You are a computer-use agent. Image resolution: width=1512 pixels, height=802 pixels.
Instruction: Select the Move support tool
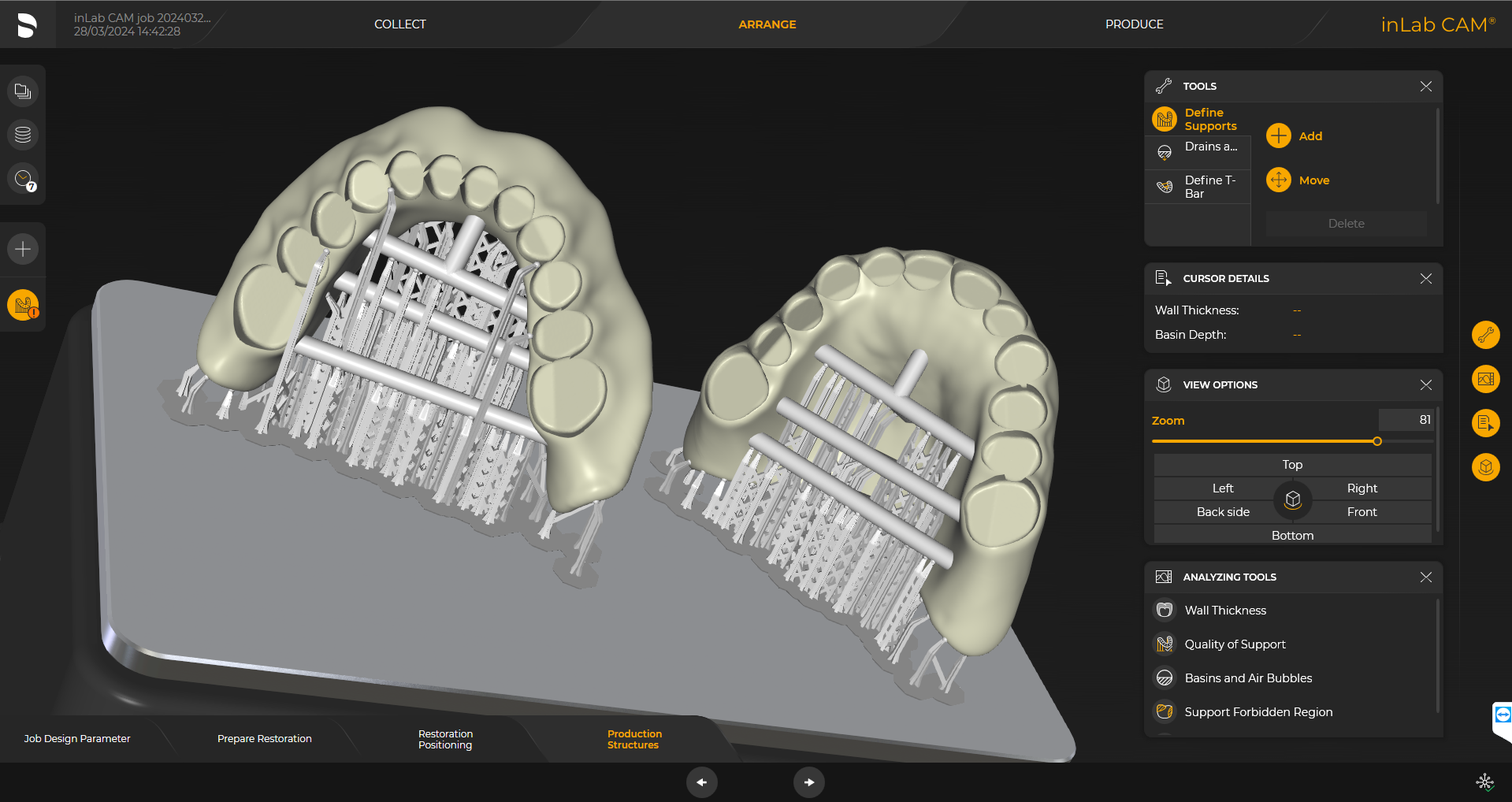pyautogui.click(x=1278, y=180)
